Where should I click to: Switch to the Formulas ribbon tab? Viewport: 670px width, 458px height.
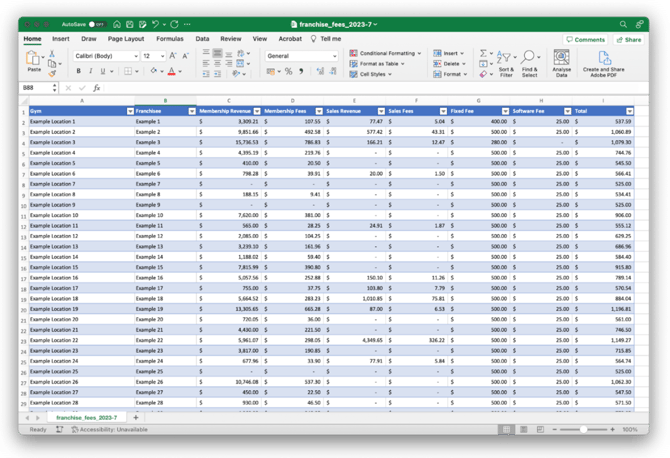(x=170, y=39)
